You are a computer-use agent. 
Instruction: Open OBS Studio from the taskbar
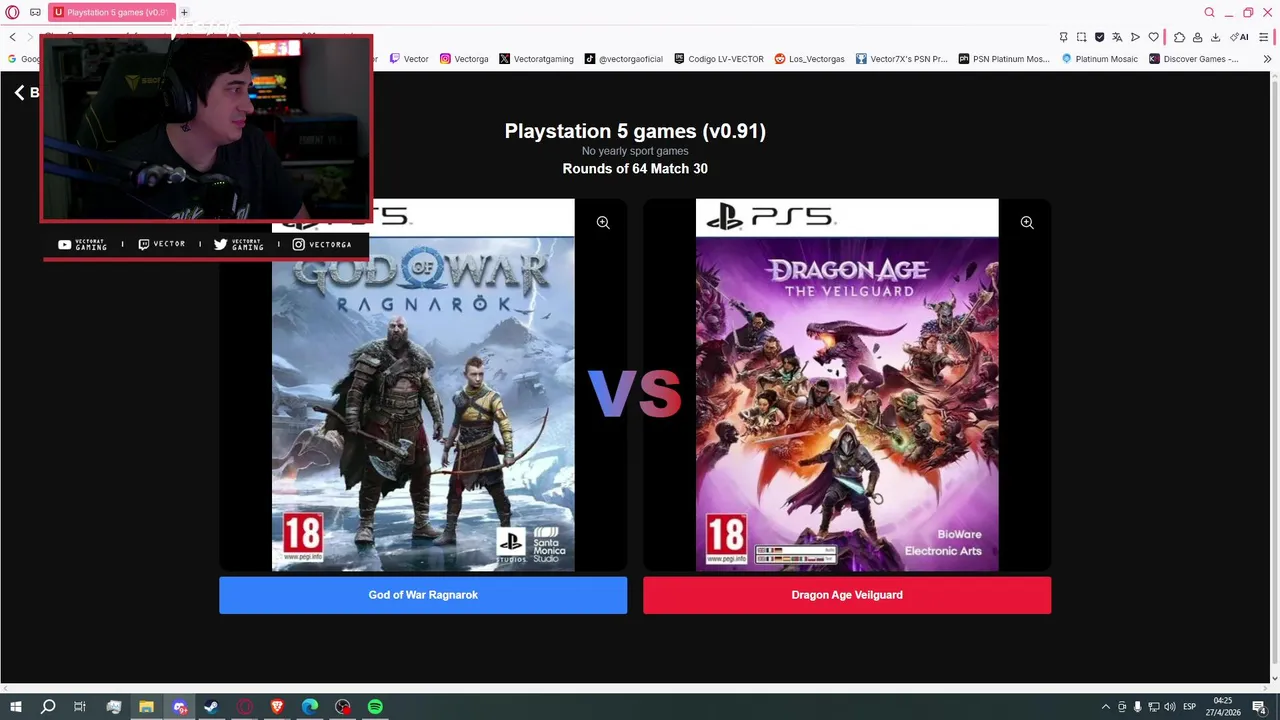[x=343, y=707]
